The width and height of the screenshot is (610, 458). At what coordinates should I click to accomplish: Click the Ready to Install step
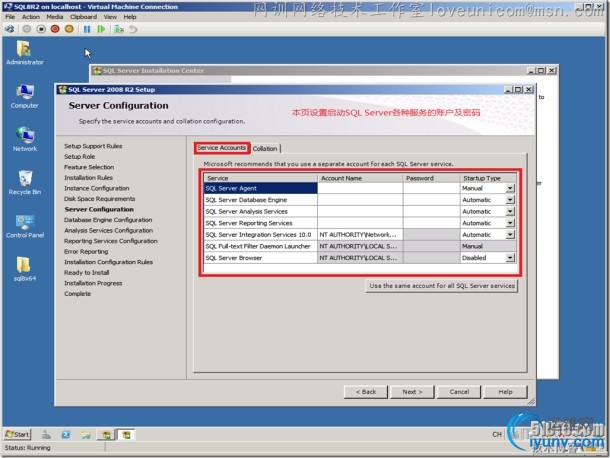[x=87, y=273]
